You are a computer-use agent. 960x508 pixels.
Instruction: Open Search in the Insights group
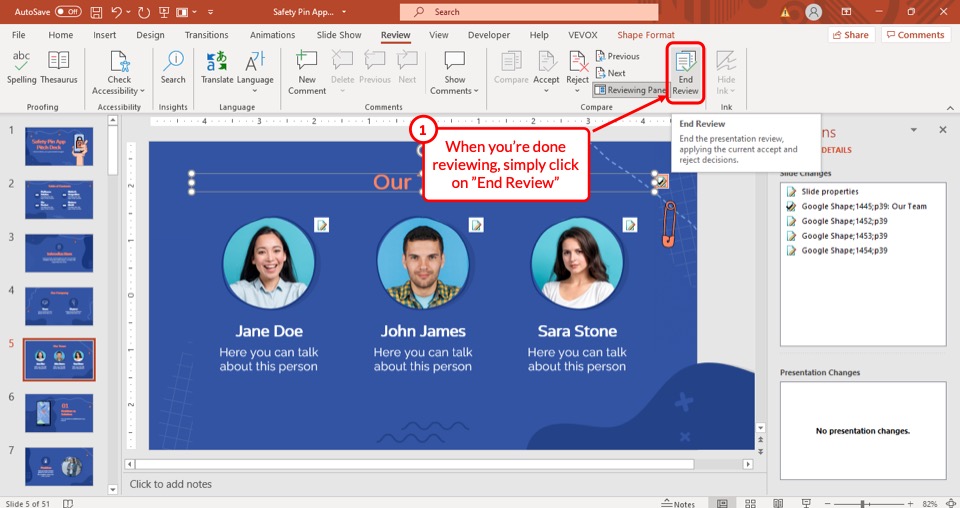point(173,67)
